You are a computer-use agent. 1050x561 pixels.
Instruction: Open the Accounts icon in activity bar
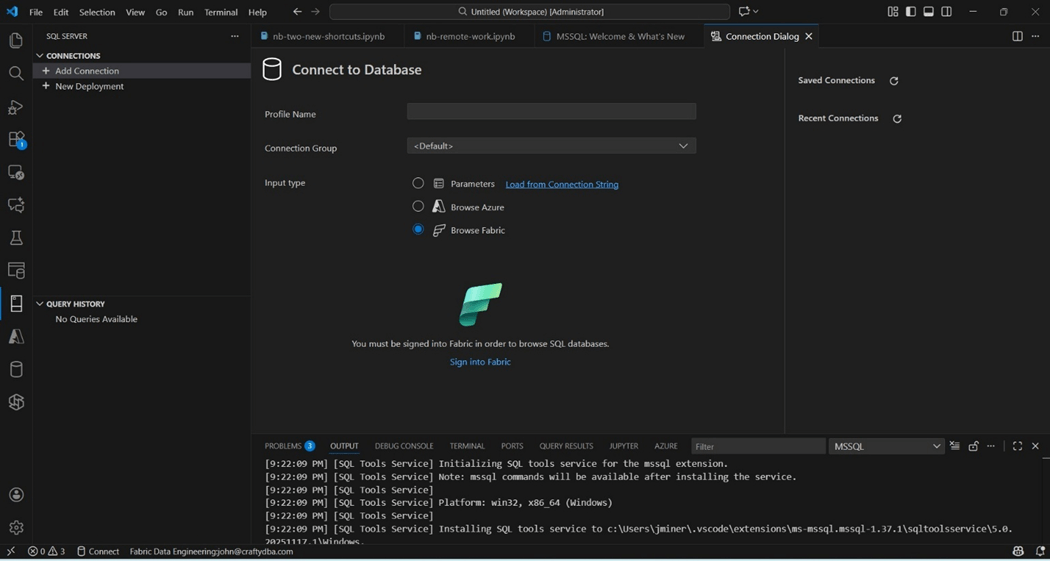click(x=16, y=495)
